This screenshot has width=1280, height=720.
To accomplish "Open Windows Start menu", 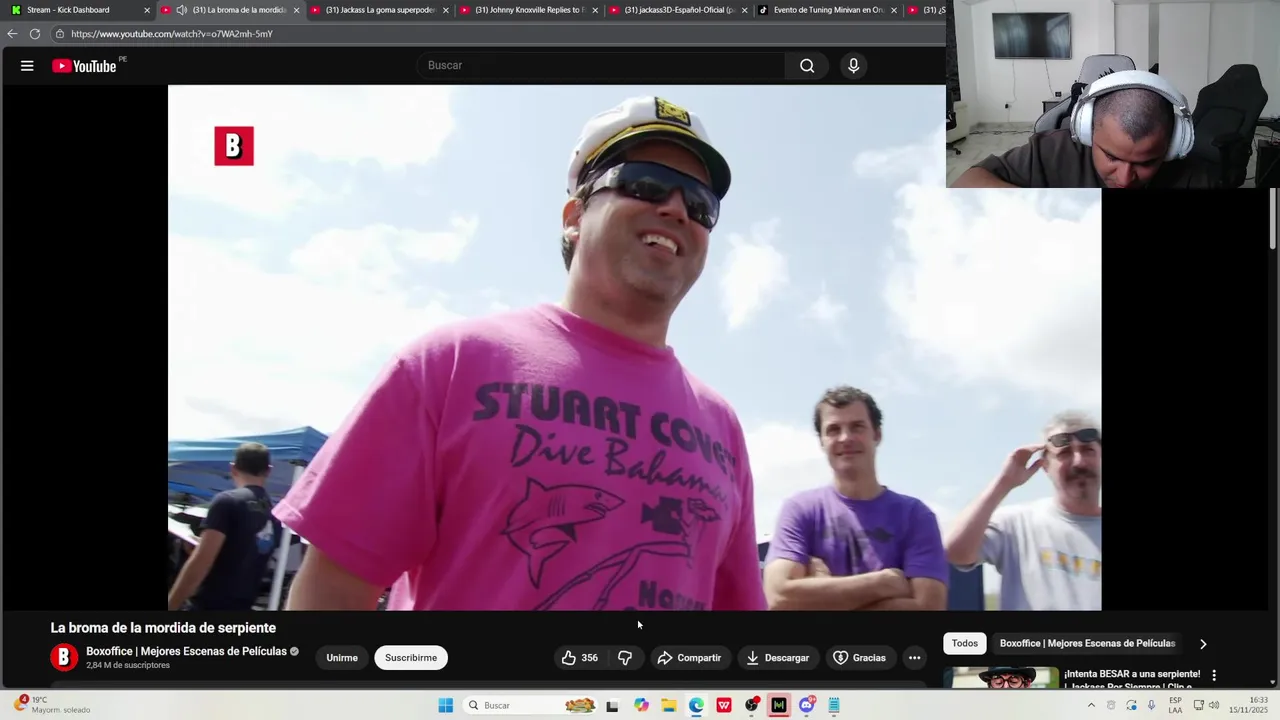I will pos(446,706).
